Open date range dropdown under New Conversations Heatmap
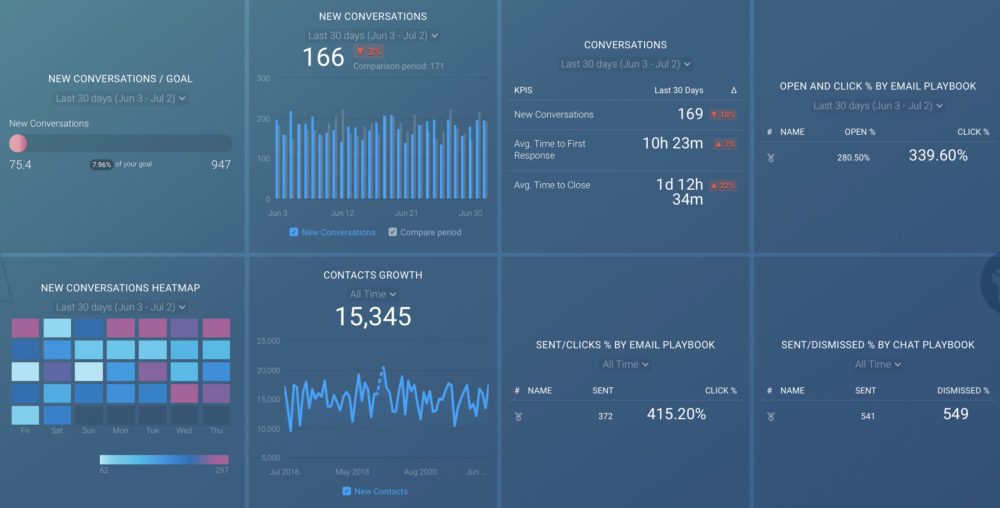Image resolution: width=1000 pixels, height=508 pixels. click(120, 307)
